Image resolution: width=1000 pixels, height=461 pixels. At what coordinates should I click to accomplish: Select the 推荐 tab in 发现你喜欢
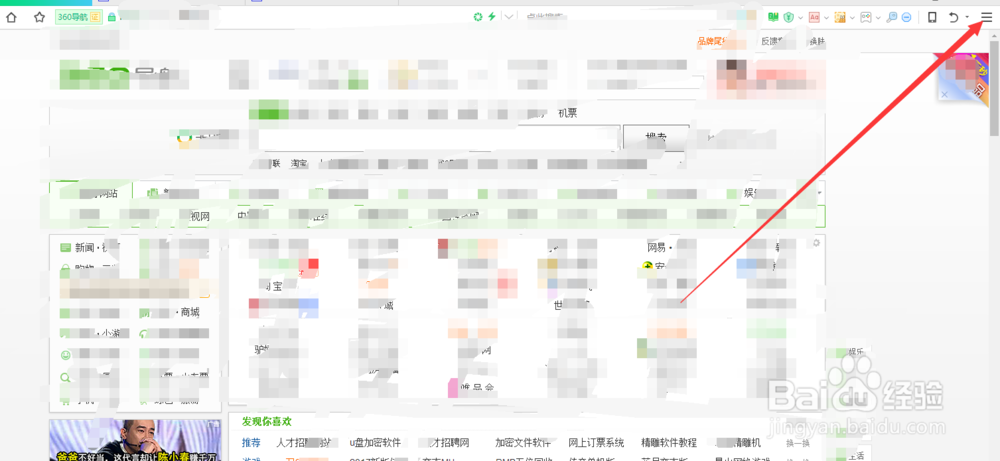pos(251,443)
